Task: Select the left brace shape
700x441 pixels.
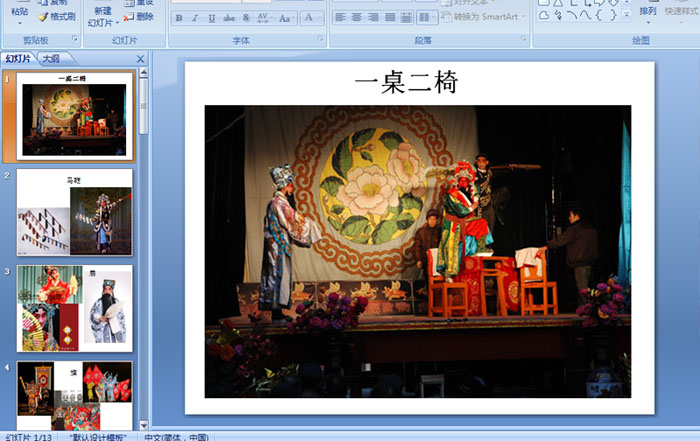Action: [x=599, y=15]
